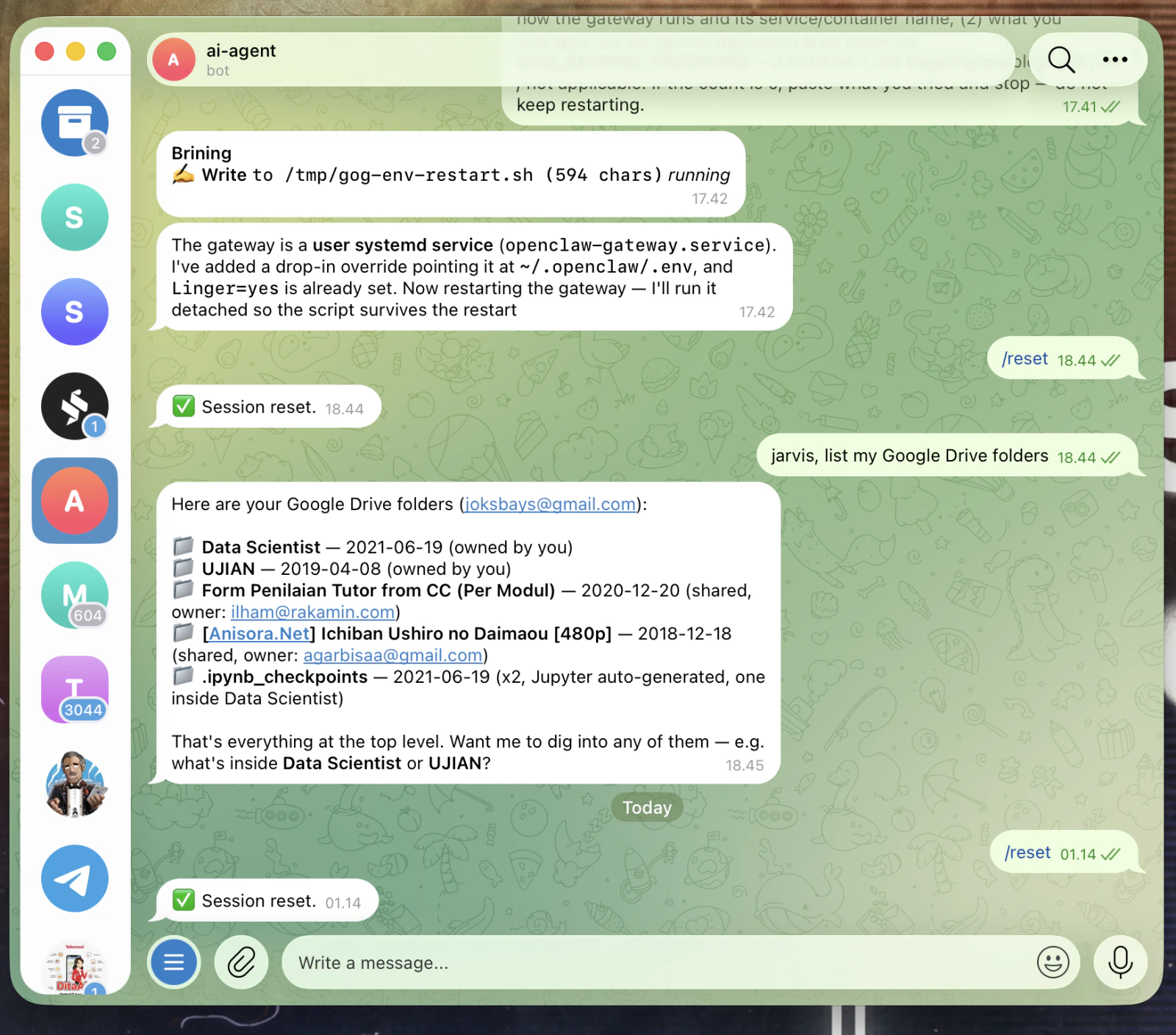Click 'Ichiban Ushiro no Daimaou [480p]' text

pos(466,634)
